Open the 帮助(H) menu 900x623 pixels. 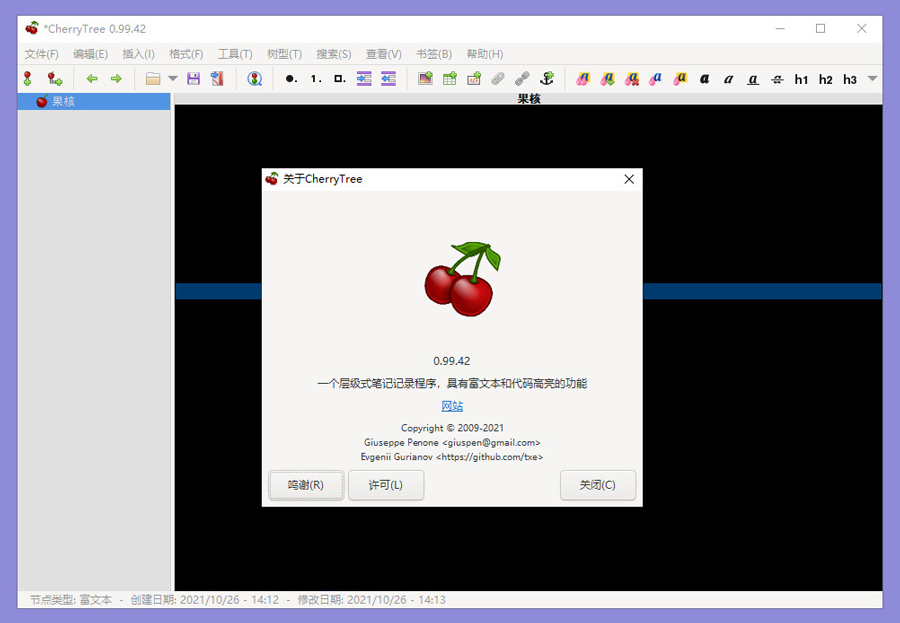tap(484, 54)
